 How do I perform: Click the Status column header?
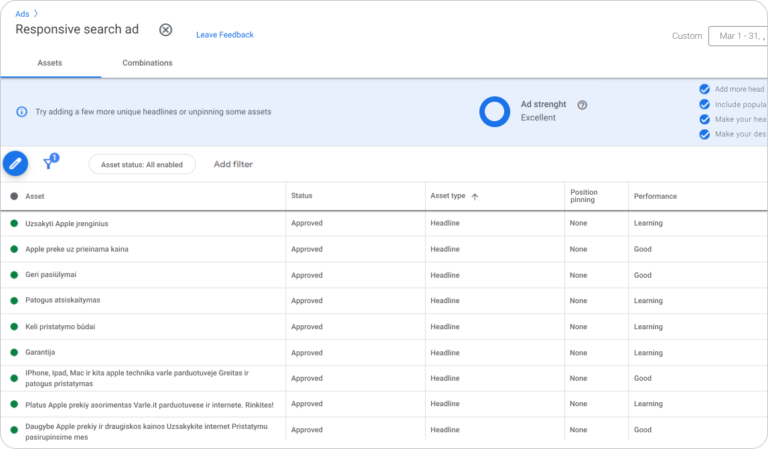[302, 195]
